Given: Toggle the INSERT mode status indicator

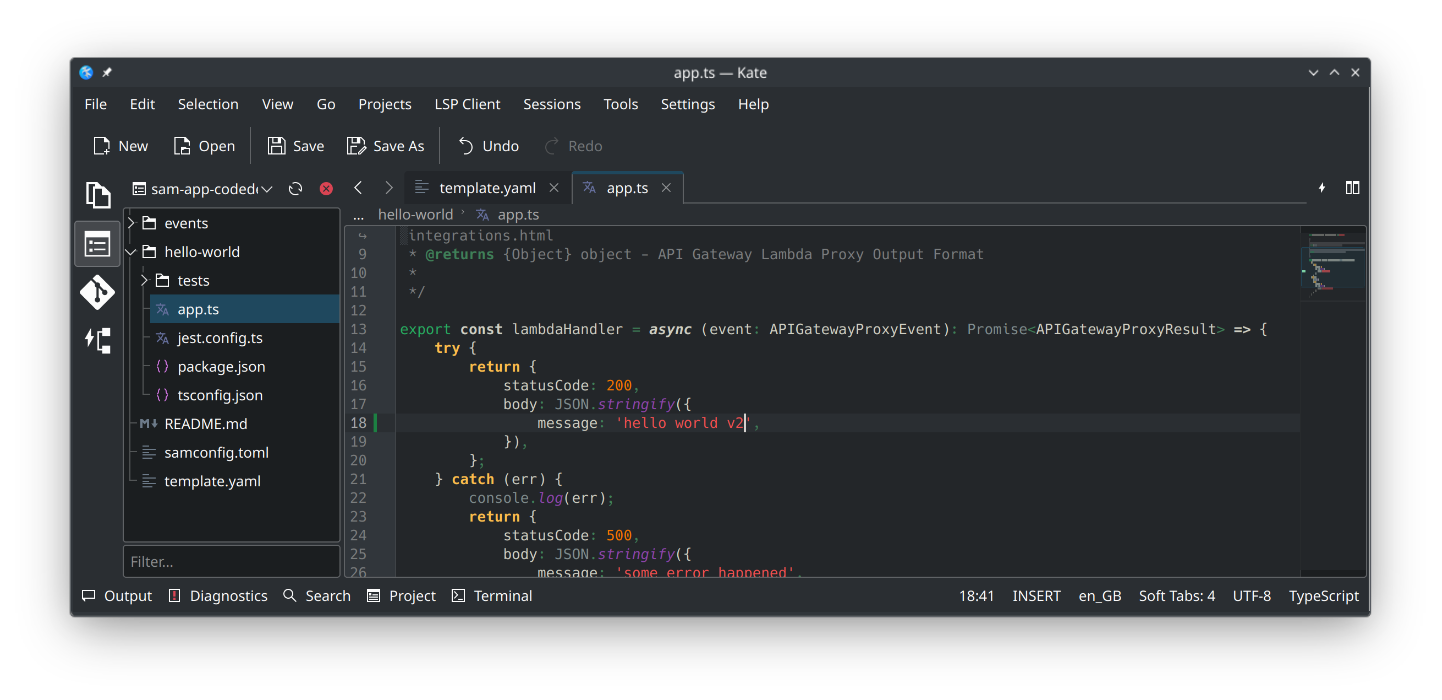Looking at the screenshot, I should click(1036, 596).
